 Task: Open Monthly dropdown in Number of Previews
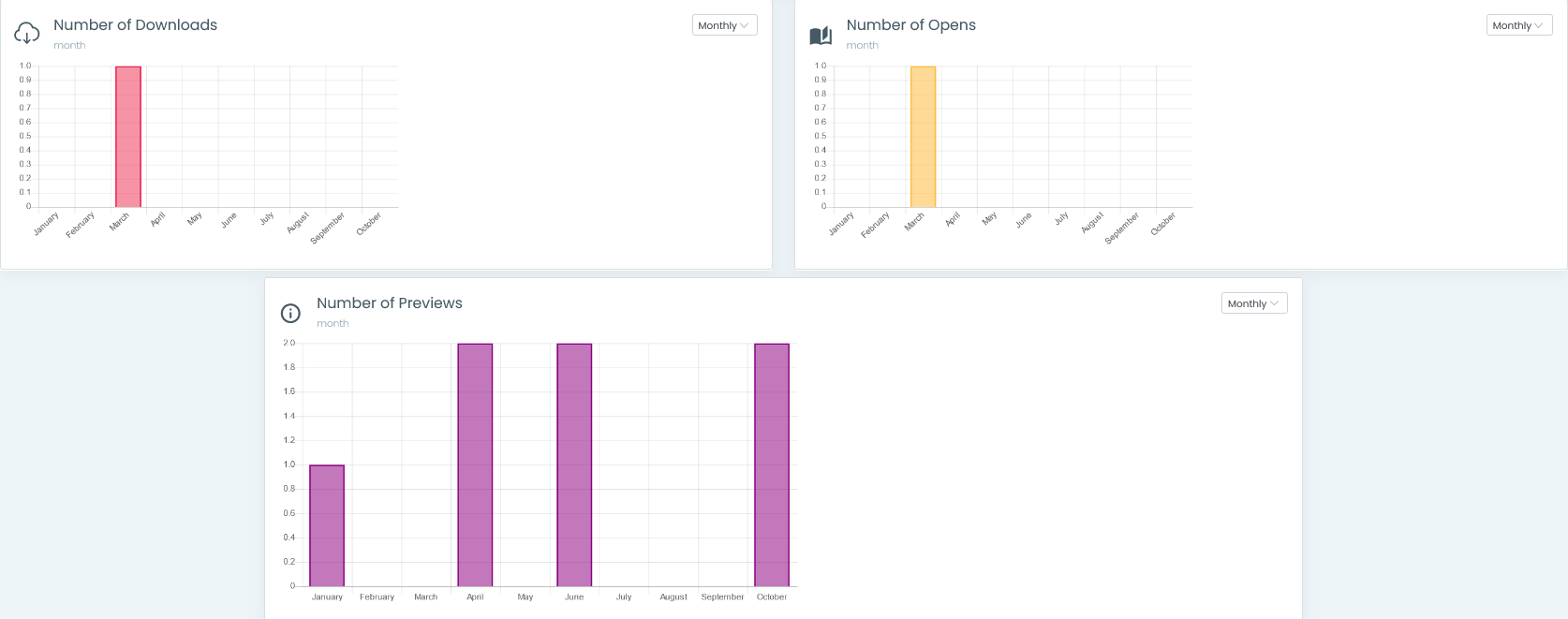pos(1253,303)
